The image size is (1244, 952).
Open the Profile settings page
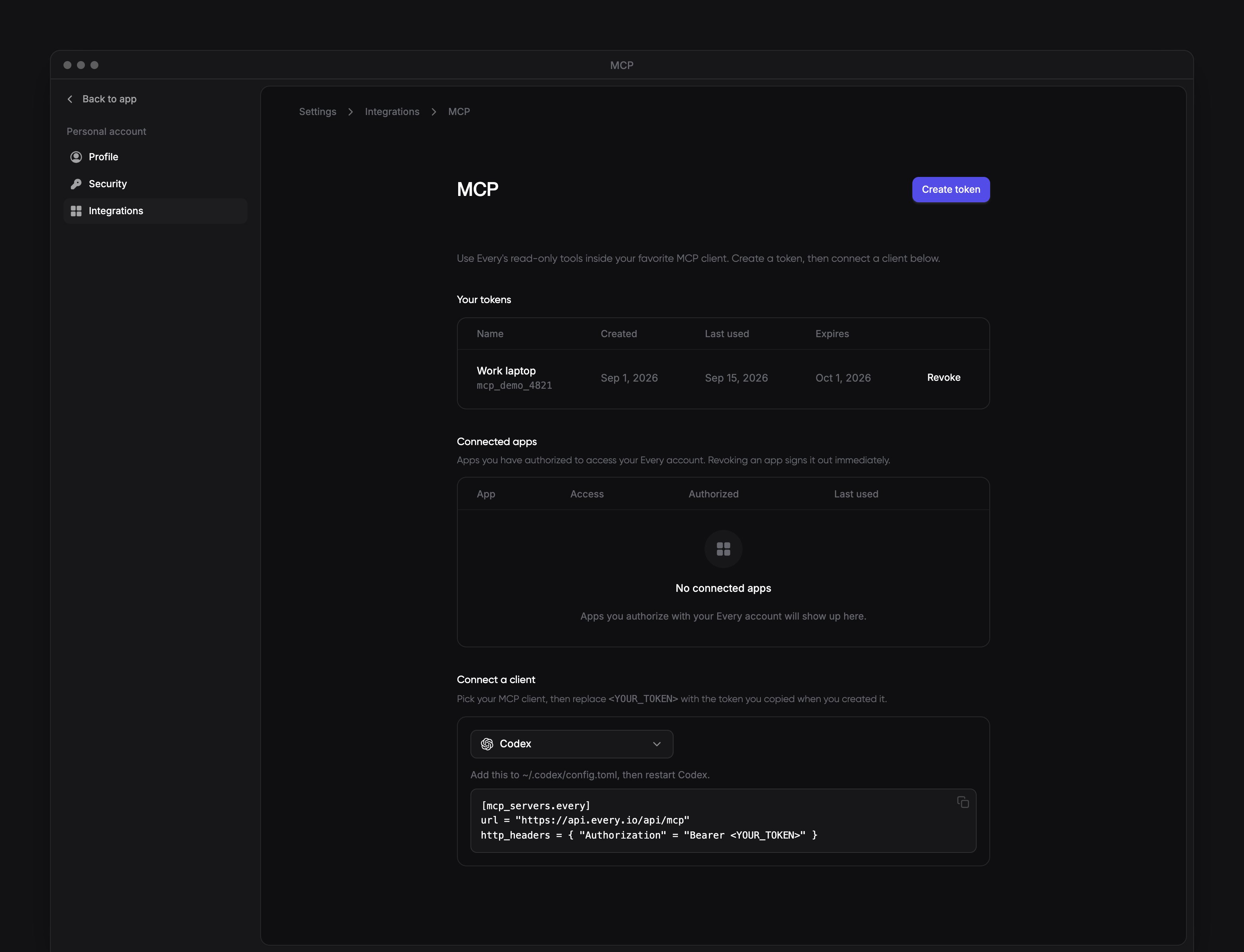coord(155,157)
